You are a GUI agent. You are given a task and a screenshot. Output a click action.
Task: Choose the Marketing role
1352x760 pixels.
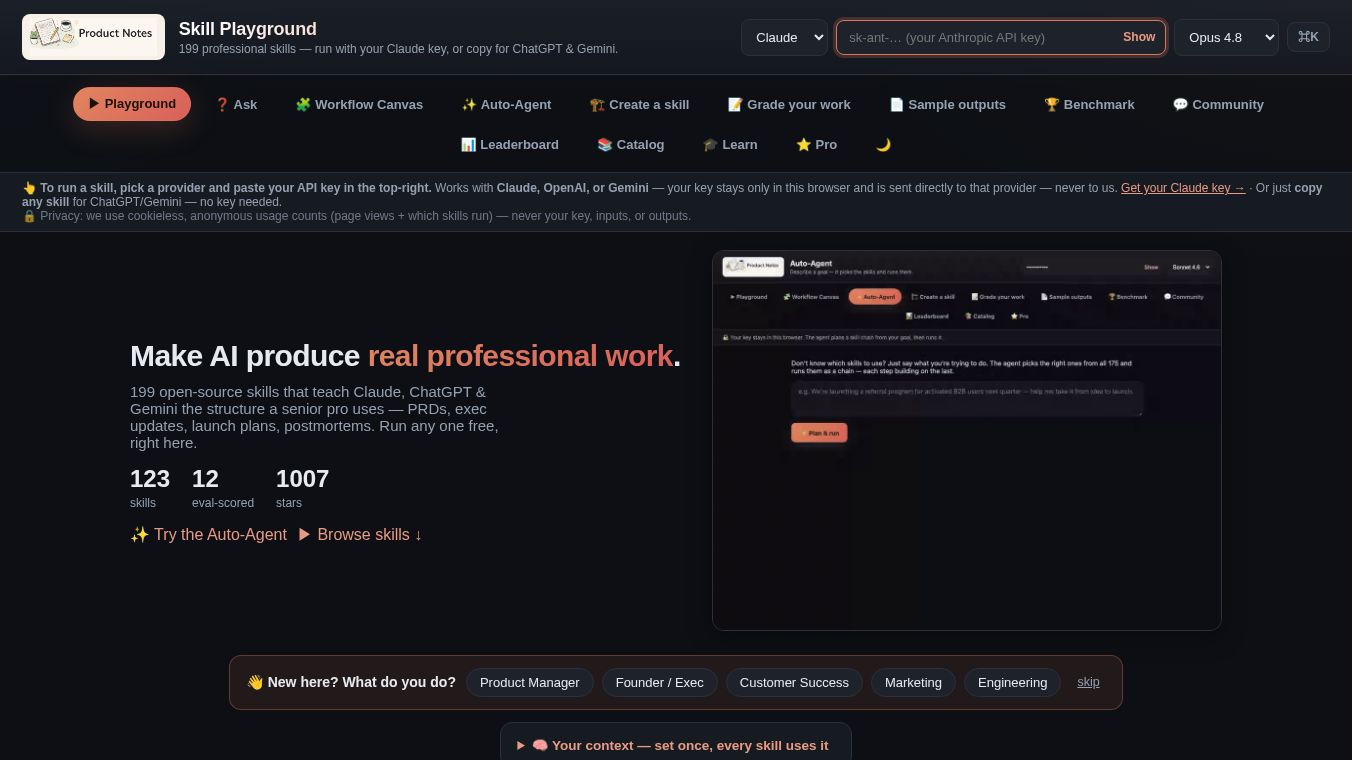coord(913,682)
